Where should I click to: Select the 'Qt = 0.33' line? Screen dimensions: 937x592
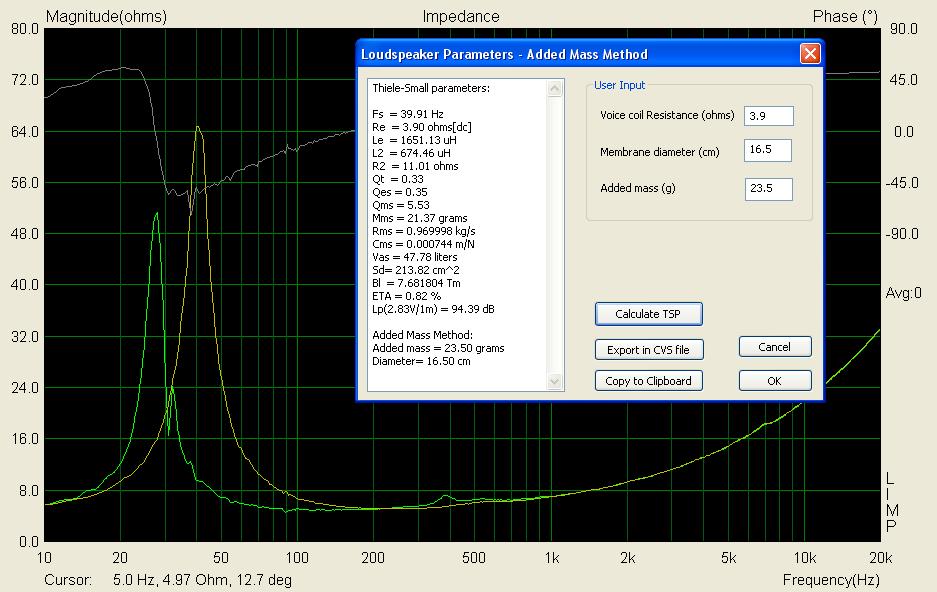click(x=398, y=179)
